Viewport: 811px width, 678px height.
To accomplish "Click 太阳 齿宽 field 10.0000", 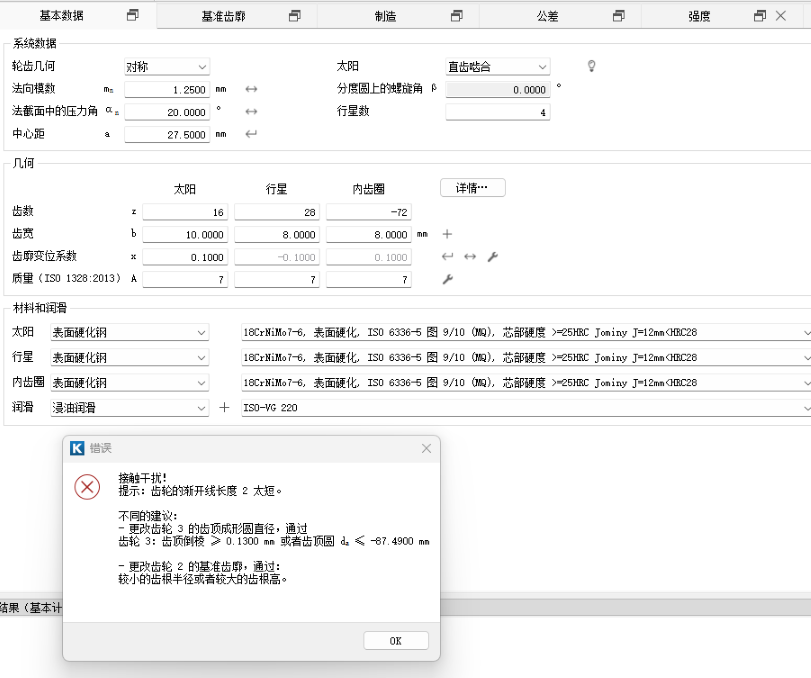I will (x=185, y=234).
